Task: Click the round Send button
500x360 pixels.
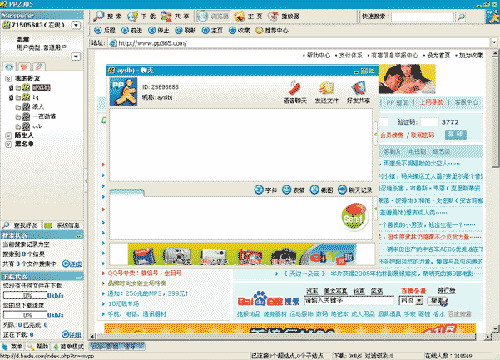Action: 354,217
